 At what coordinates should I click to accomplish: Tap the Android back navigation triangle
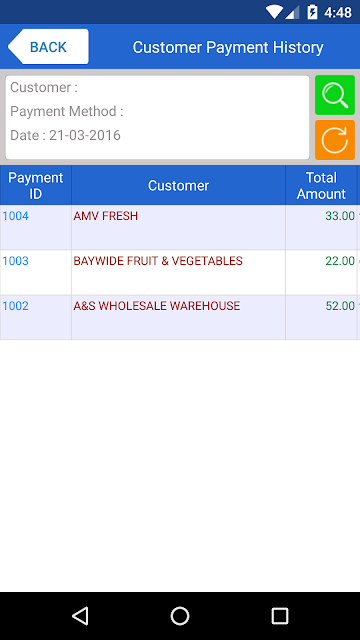point(80,616)
